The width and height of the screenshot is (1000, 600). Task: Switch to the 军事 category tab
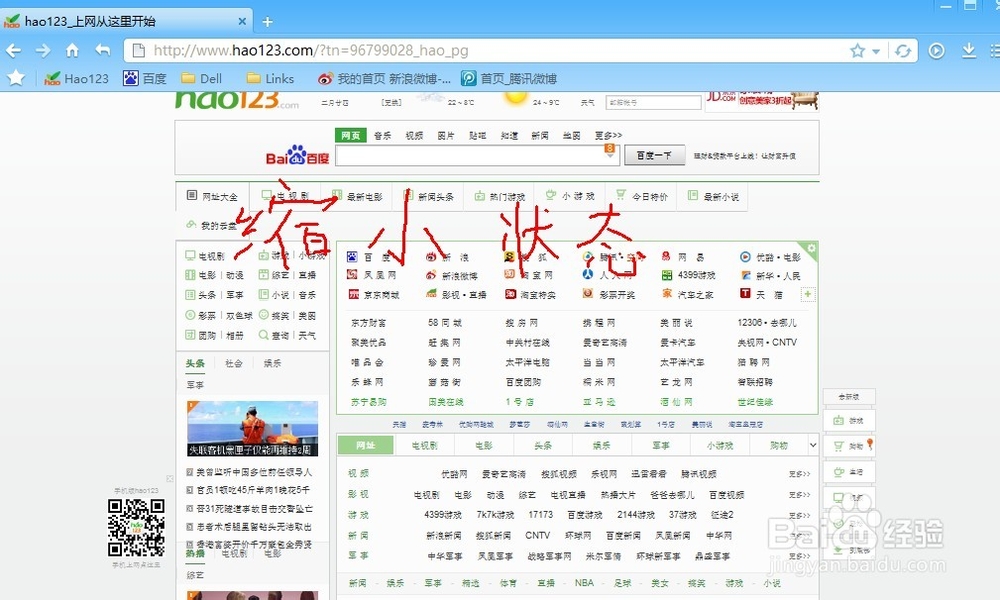point(661,445)
